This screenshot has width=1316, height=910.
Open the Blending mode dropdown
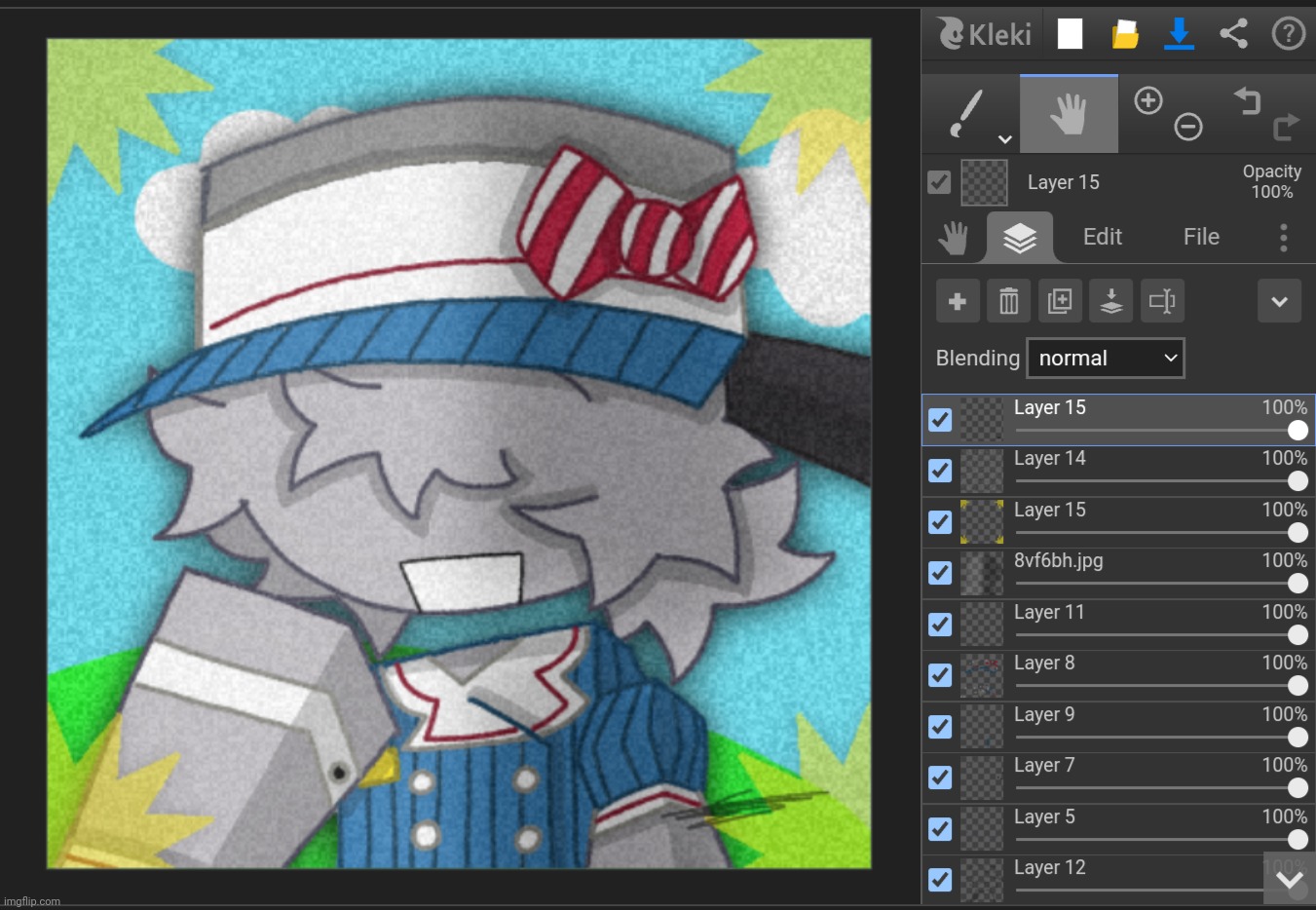(1106, 359)
